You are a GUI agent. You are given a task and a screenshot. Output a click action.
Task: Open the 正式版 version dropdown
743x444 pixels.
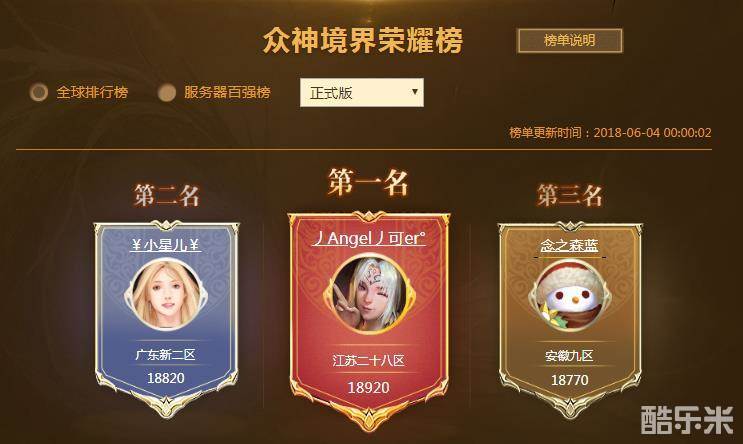362,92
